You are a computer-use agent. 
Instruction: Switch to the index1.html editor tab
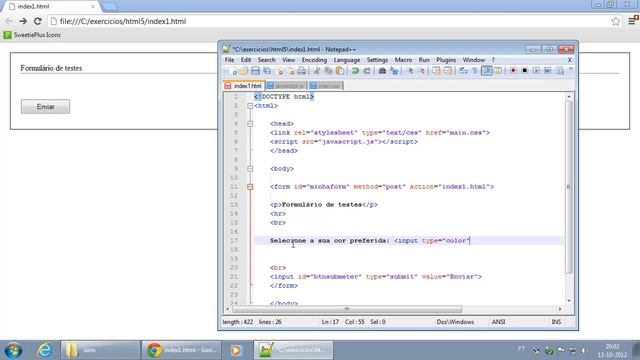(x=244, y=86)
